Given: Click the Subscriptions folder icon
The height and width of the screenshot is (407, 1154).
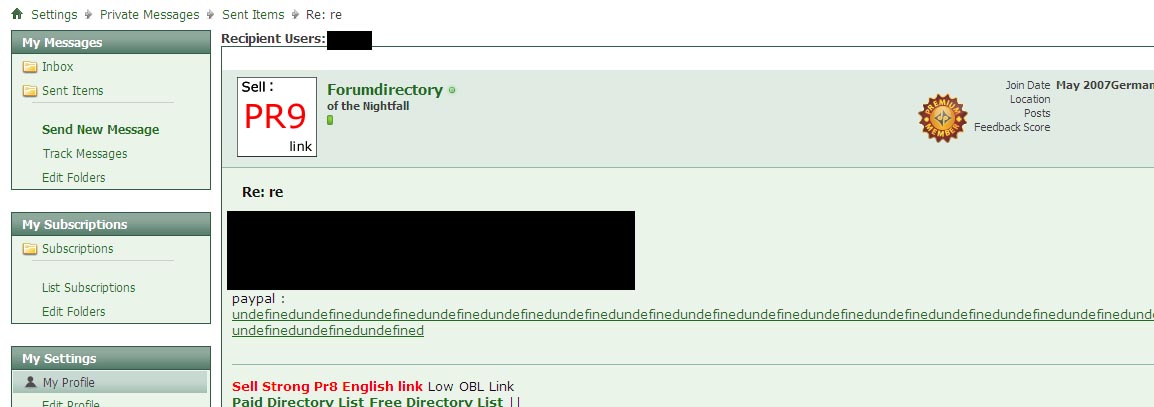Looking at the screenshot, I should click(x=30, y=249).
